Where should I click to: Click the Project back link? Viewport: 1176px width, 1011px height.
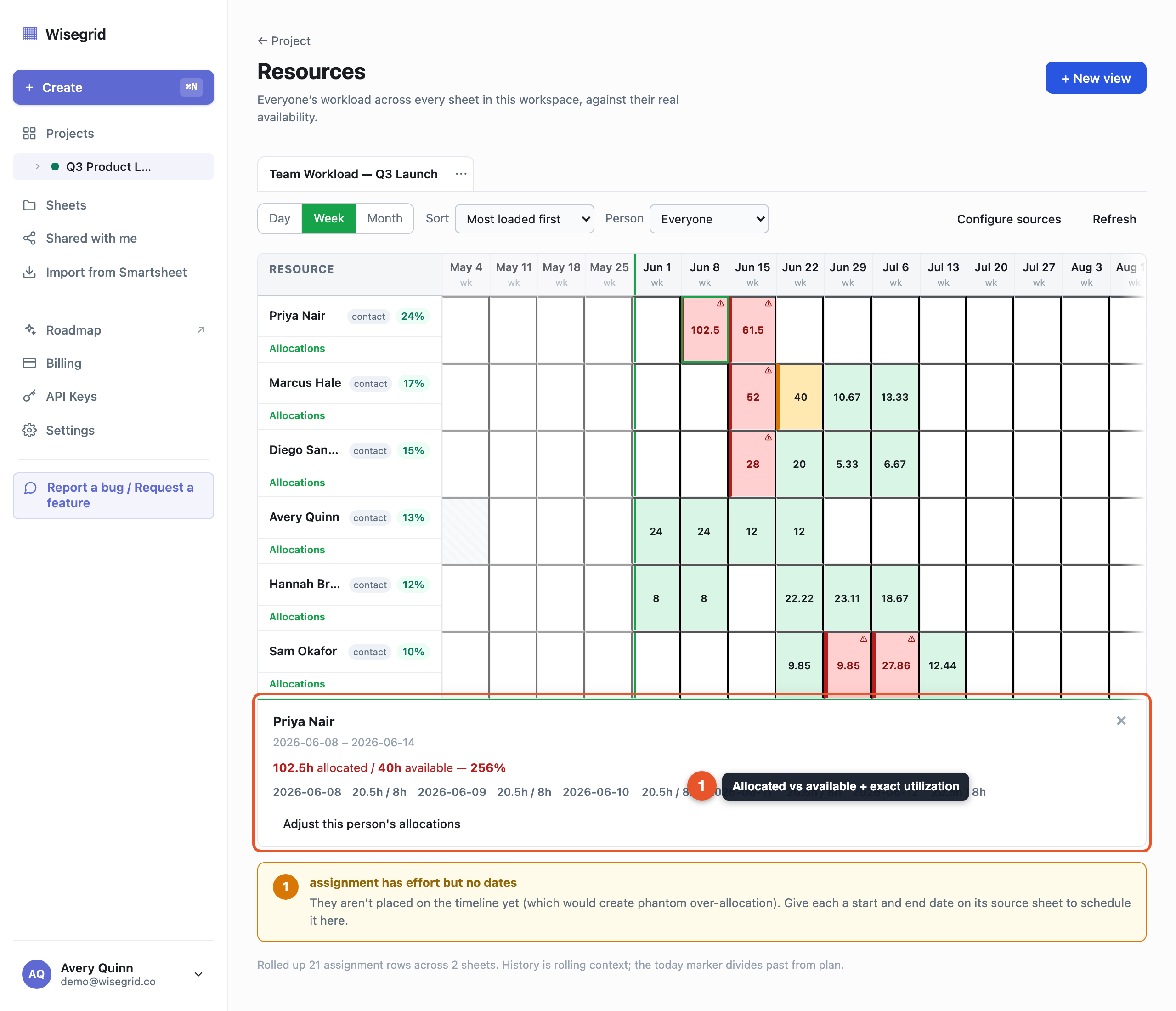284,41
